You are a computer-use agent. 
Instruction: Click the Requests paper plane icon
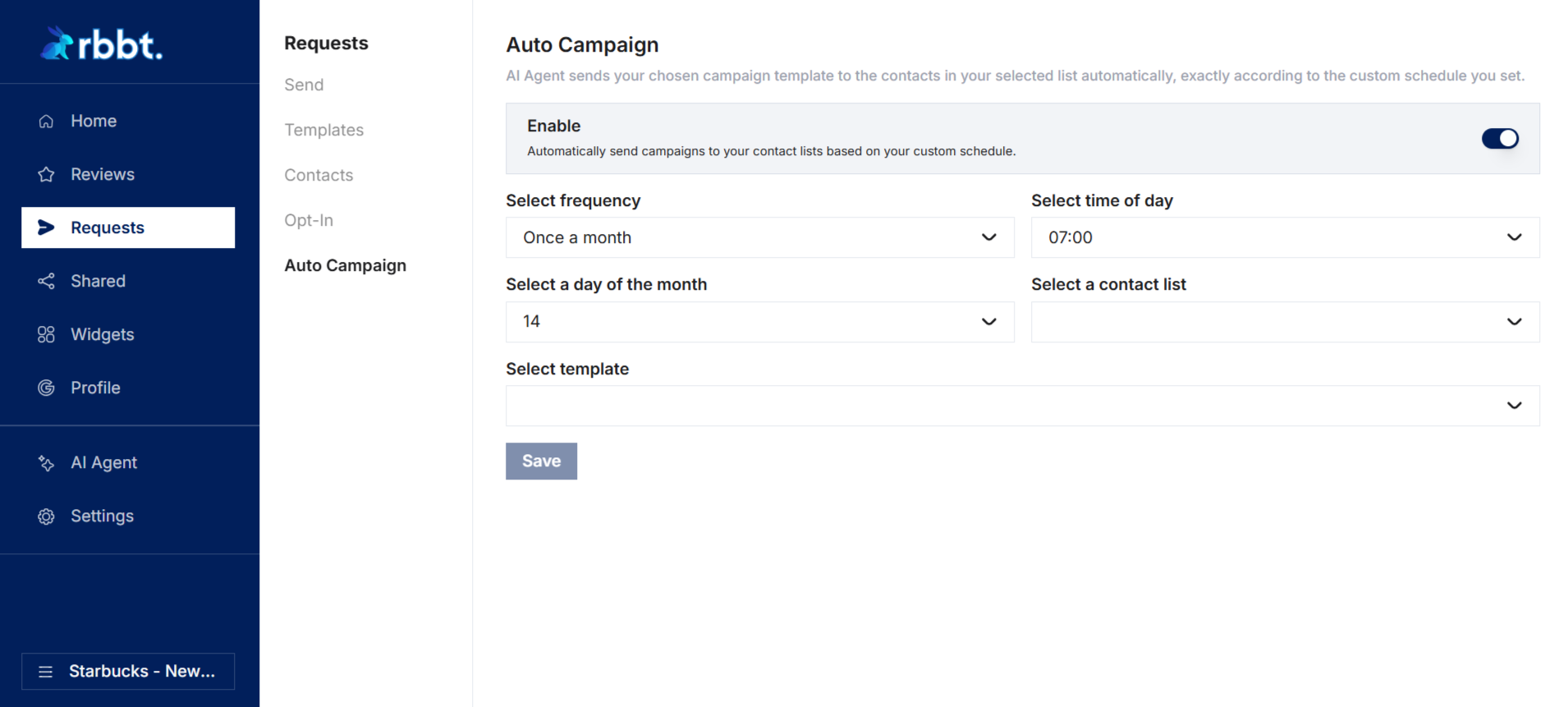(x=46, y=227)
